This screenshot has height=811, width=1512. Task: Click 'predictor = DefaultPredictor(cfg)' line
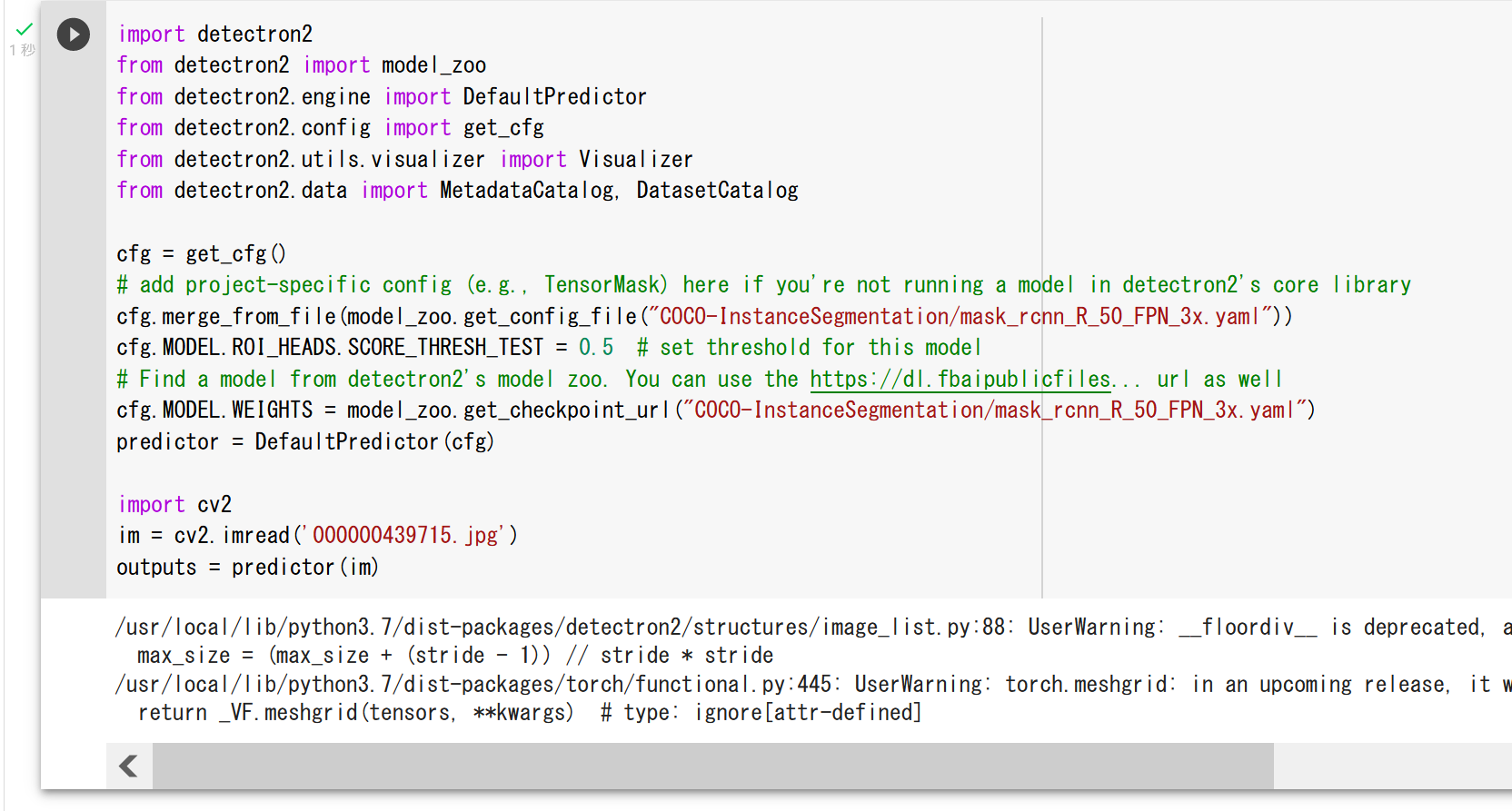pos(305,442)
